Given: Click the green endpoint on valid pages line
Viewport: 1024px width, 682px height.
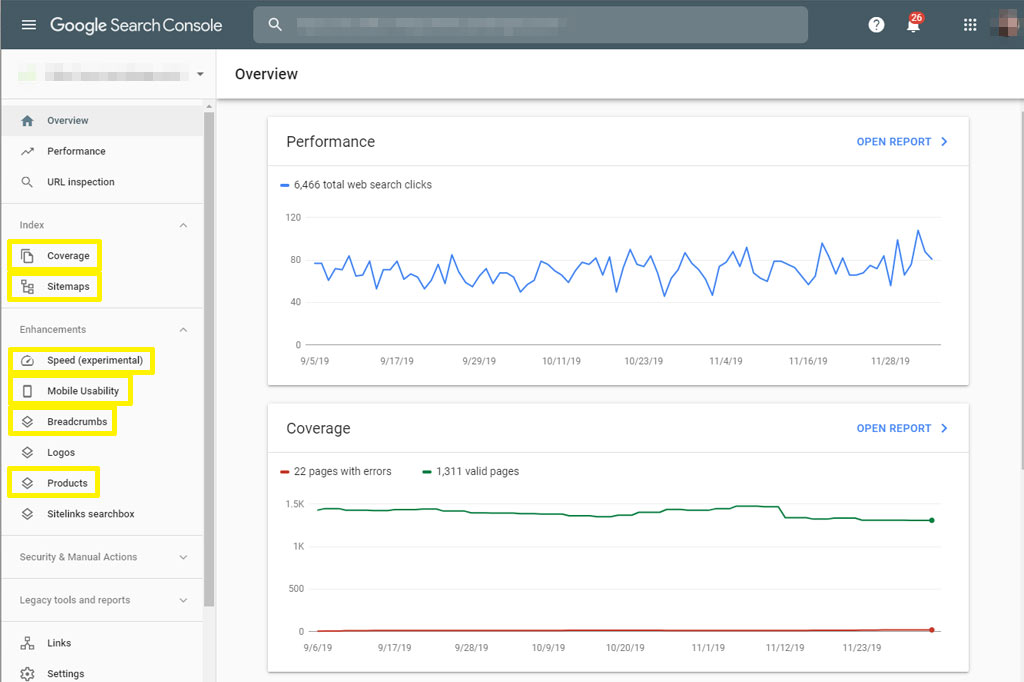Looking at the screenshot, I should (932, 521).
